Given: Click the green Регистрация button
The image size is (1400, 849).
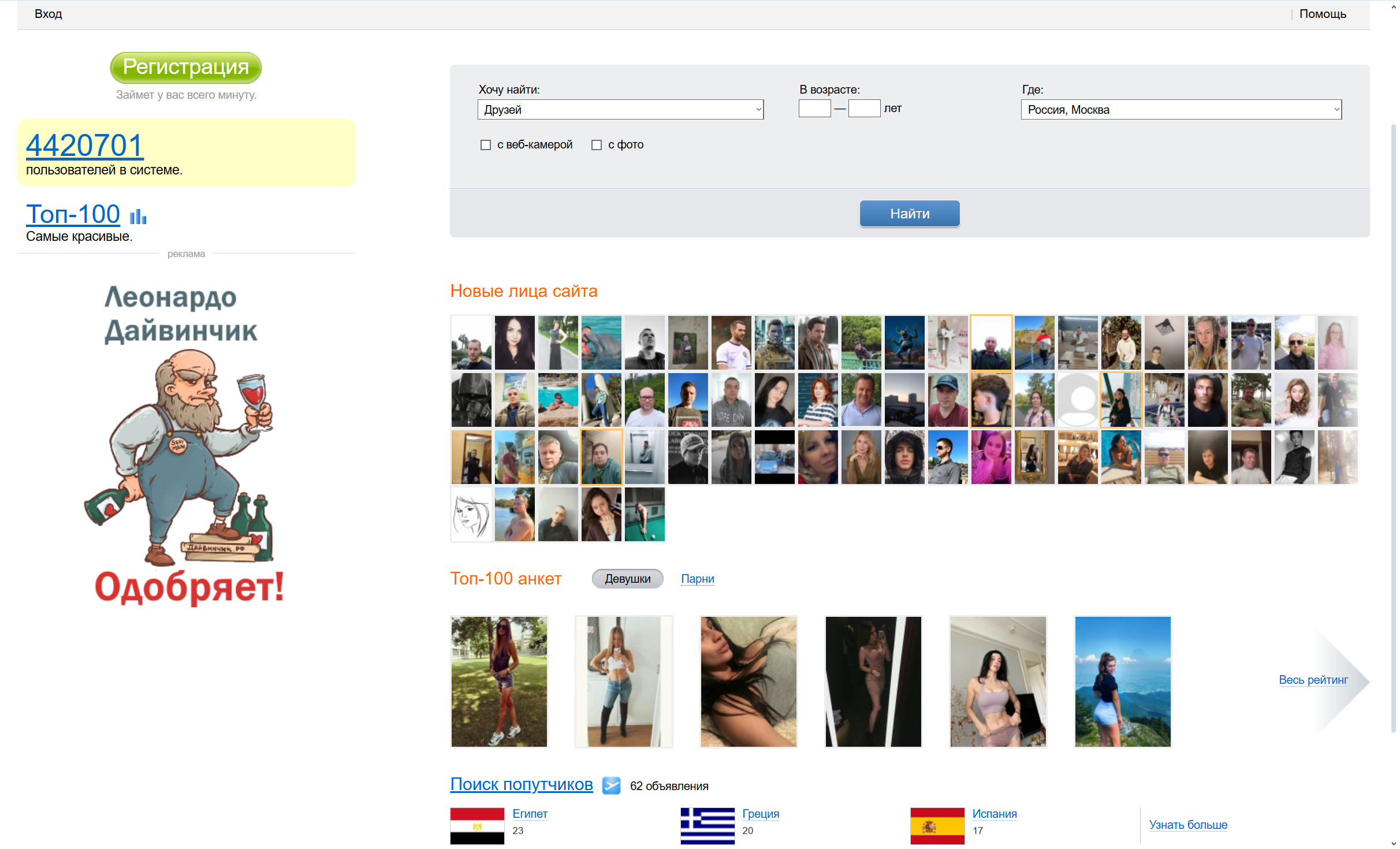Looking at the screenshot, I should (x=186, y=68).
